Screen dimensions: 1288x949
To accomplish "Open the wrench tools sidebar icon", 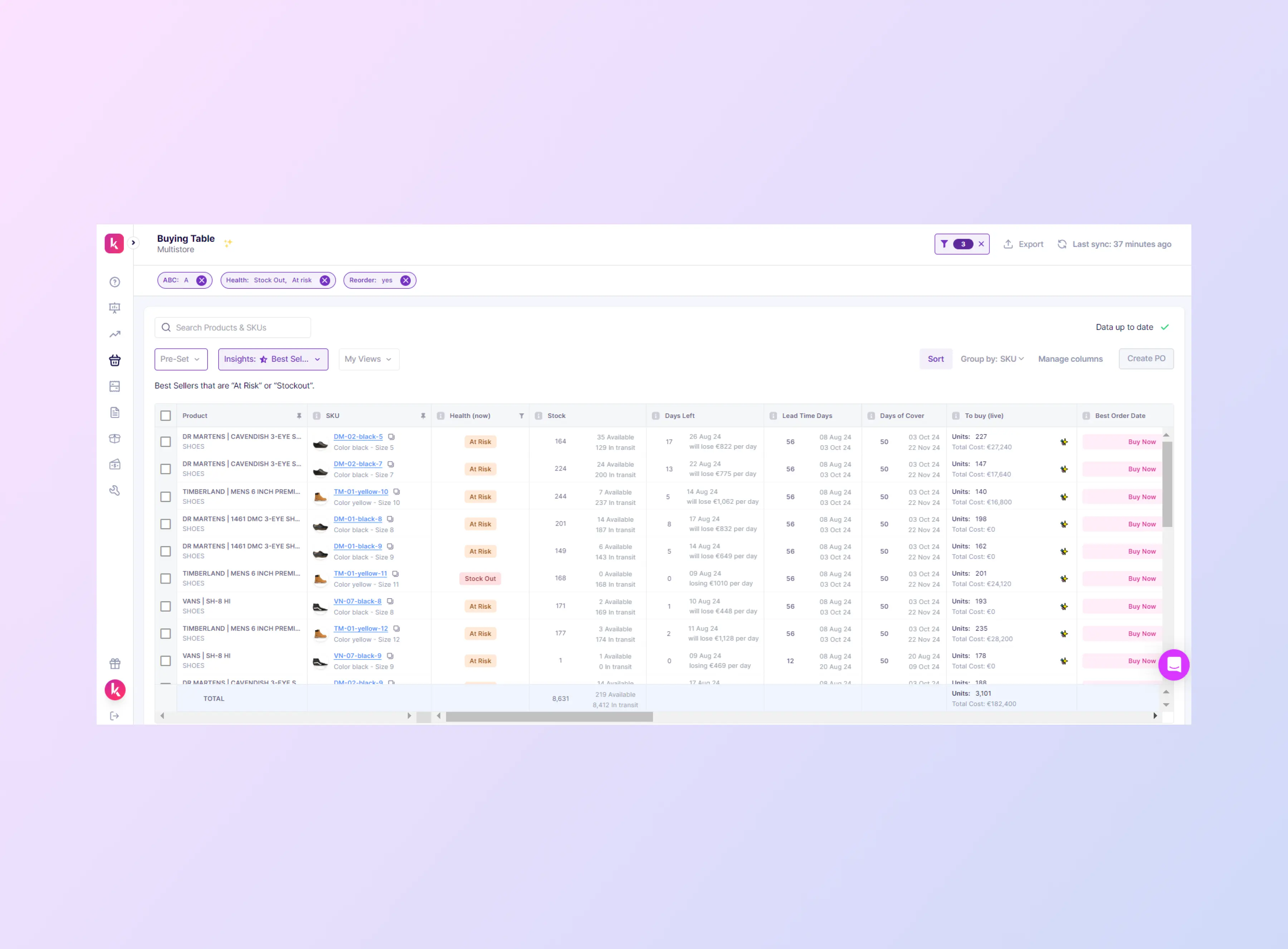I will coord(115,491).
